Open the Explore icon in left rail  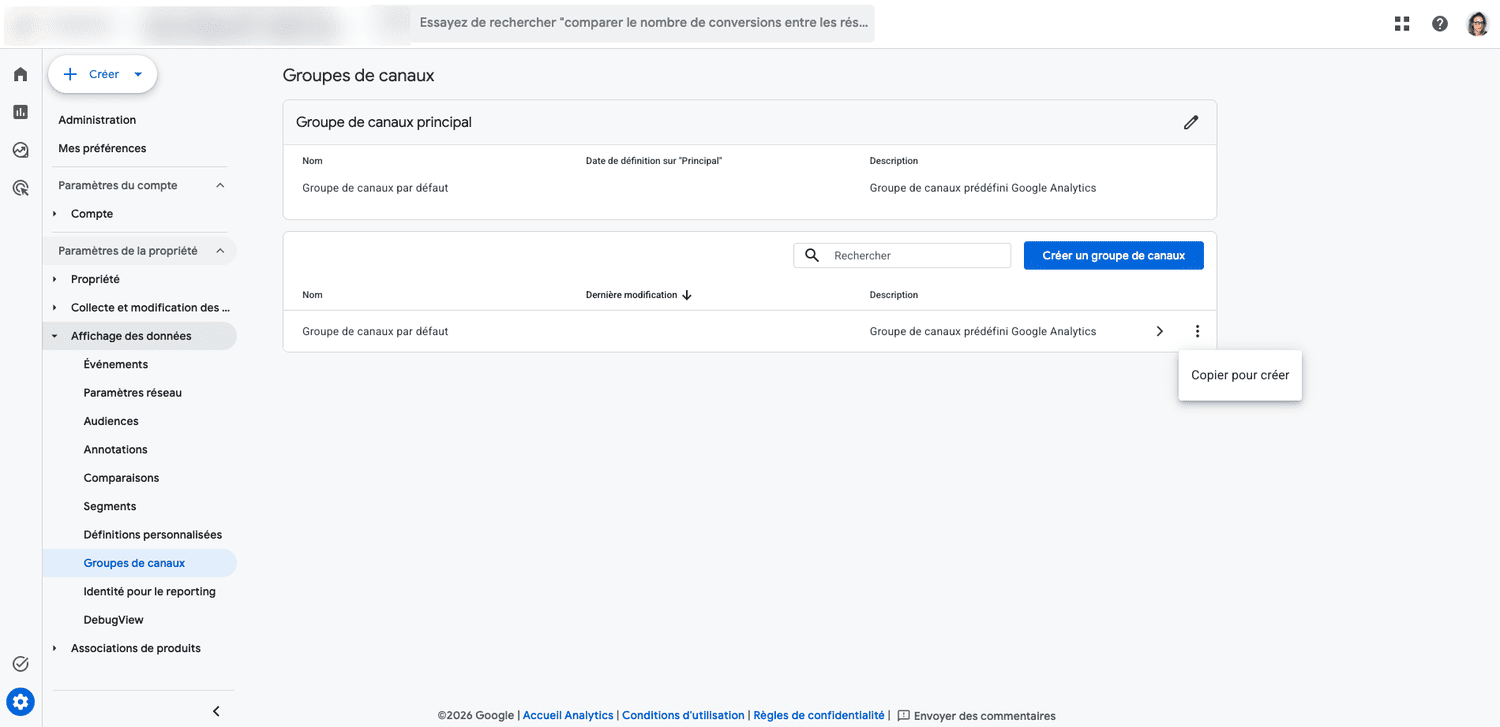tap(20, 150)
